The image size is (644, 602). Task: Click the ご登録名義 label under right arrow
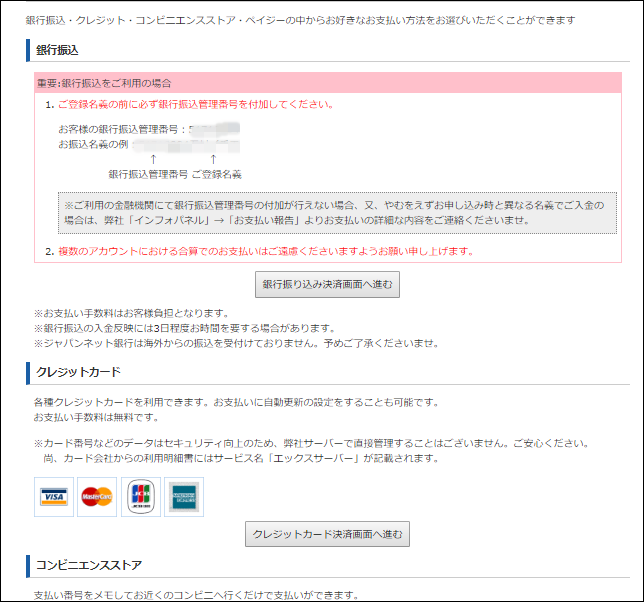coord(216,174)
